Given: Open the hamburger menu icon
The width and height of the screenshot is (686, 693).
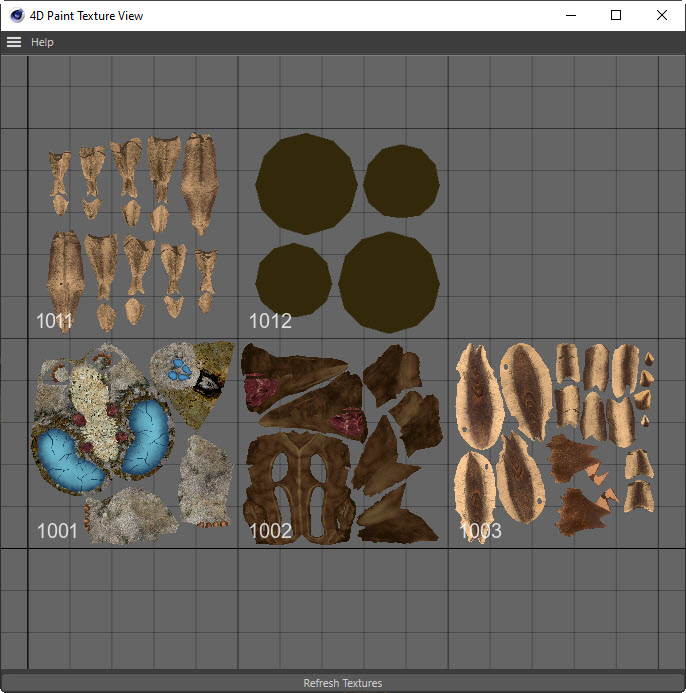Looking at the screenshot, I should (x=14, y=42).
